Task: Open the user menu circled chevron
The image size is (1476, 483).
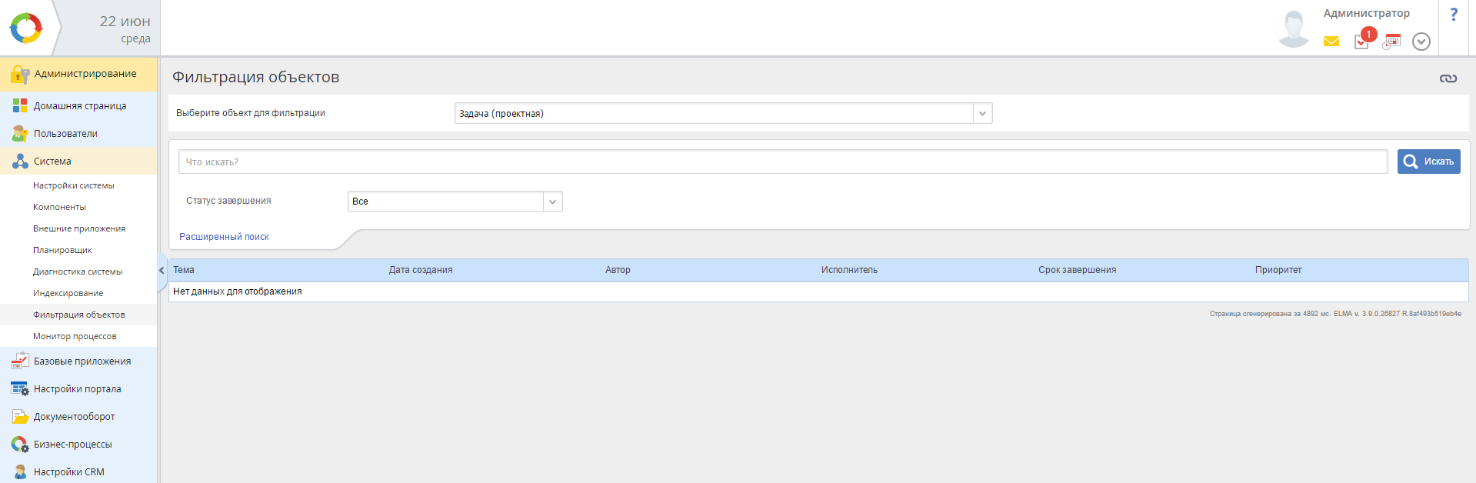Action: [x=1421, y=41]
